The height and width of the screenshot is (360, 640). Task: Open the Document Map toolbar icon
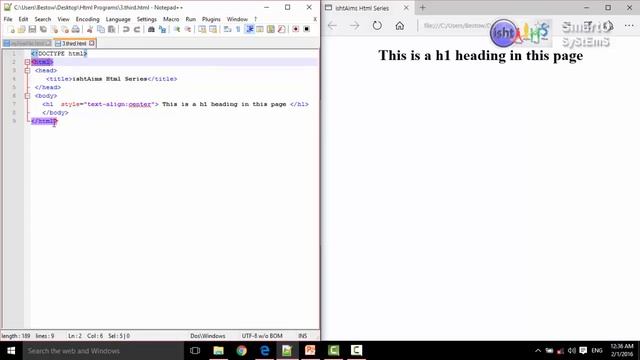coord(271,29)
